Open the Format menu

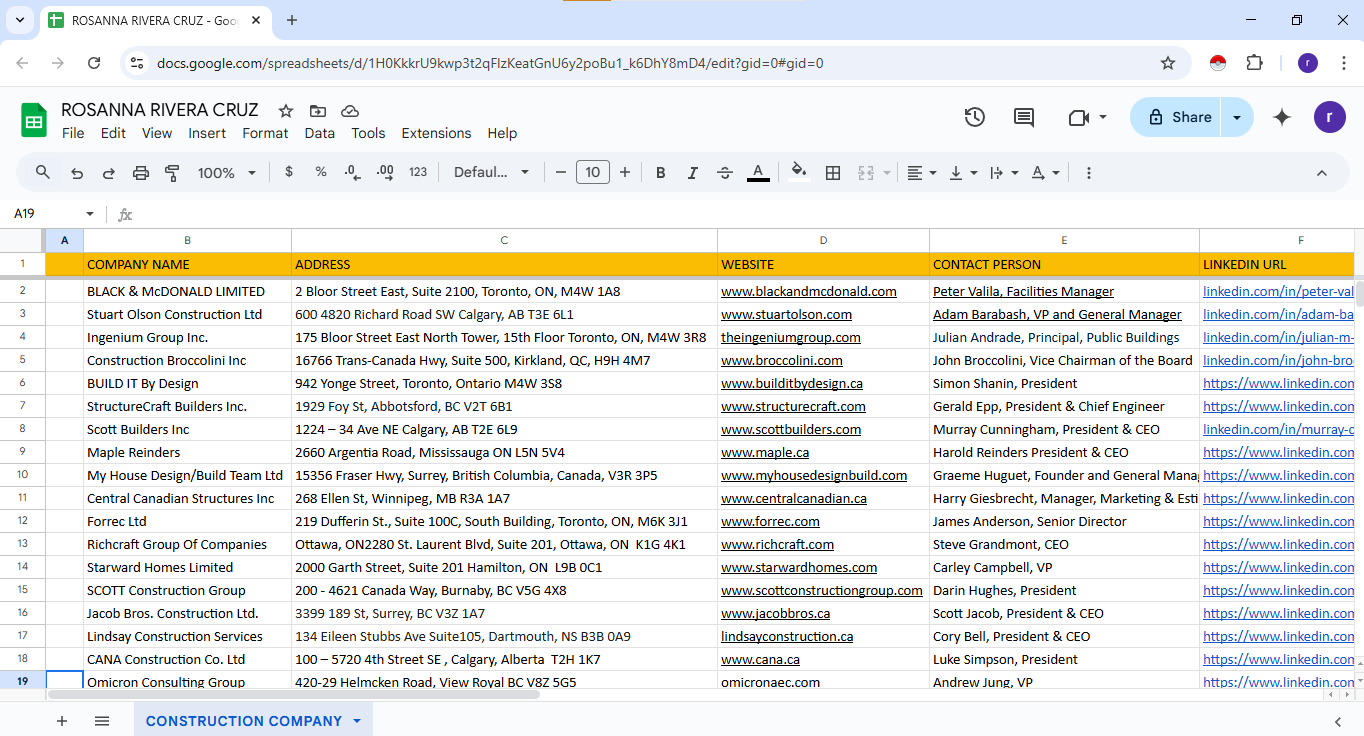point(265,133)
